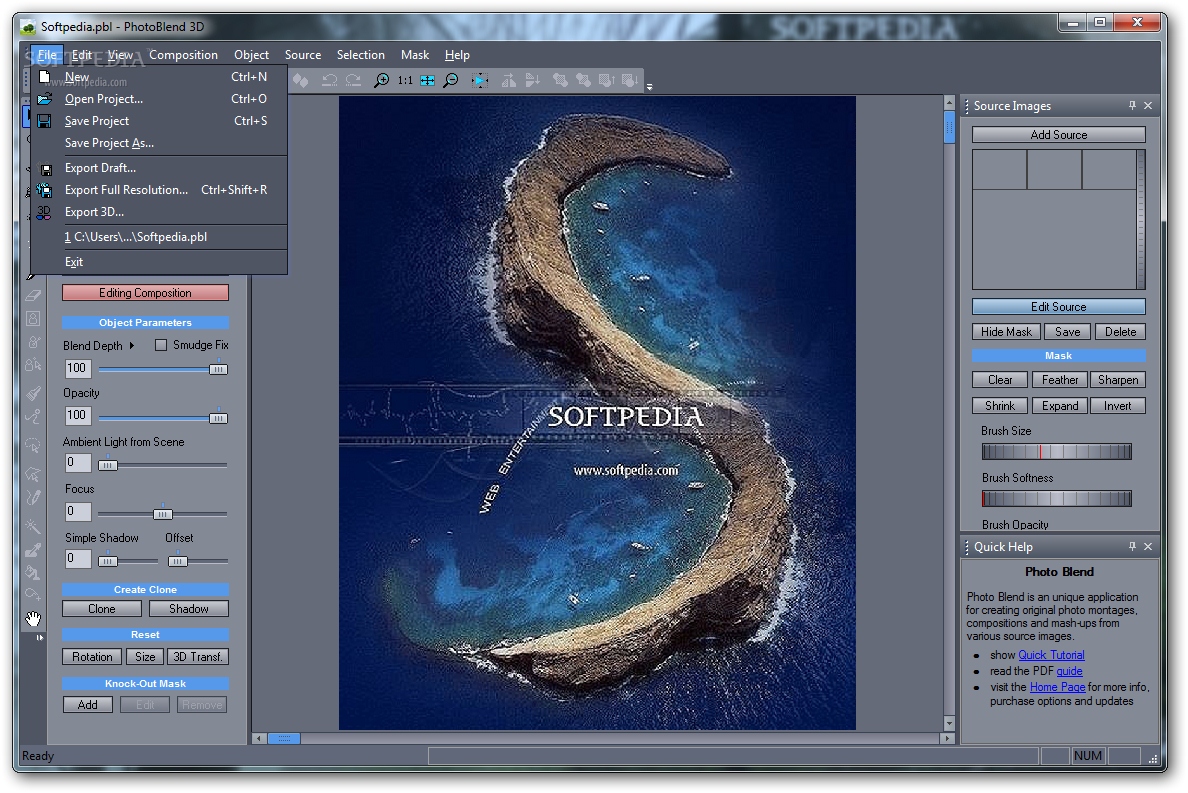
Task: Open the Help menu
Action: [x=457, y=55]
